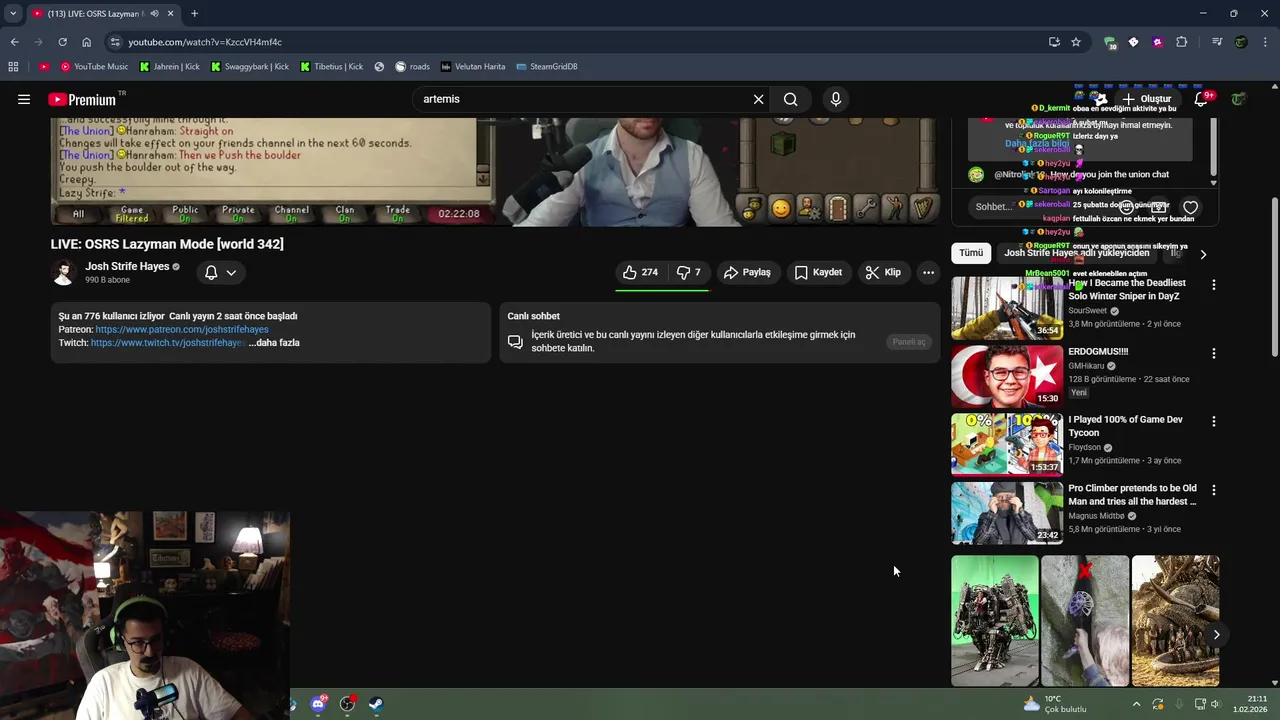The height and width of the screenshot is (720, 1280).
Task: Toggle the Trade On chat tab
Action: 398,214
